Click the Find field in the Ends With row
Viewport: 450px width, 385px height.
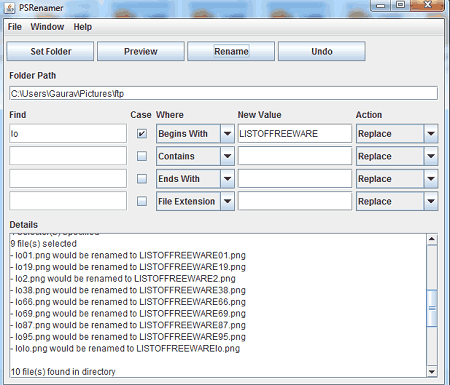tap(68, 178)
